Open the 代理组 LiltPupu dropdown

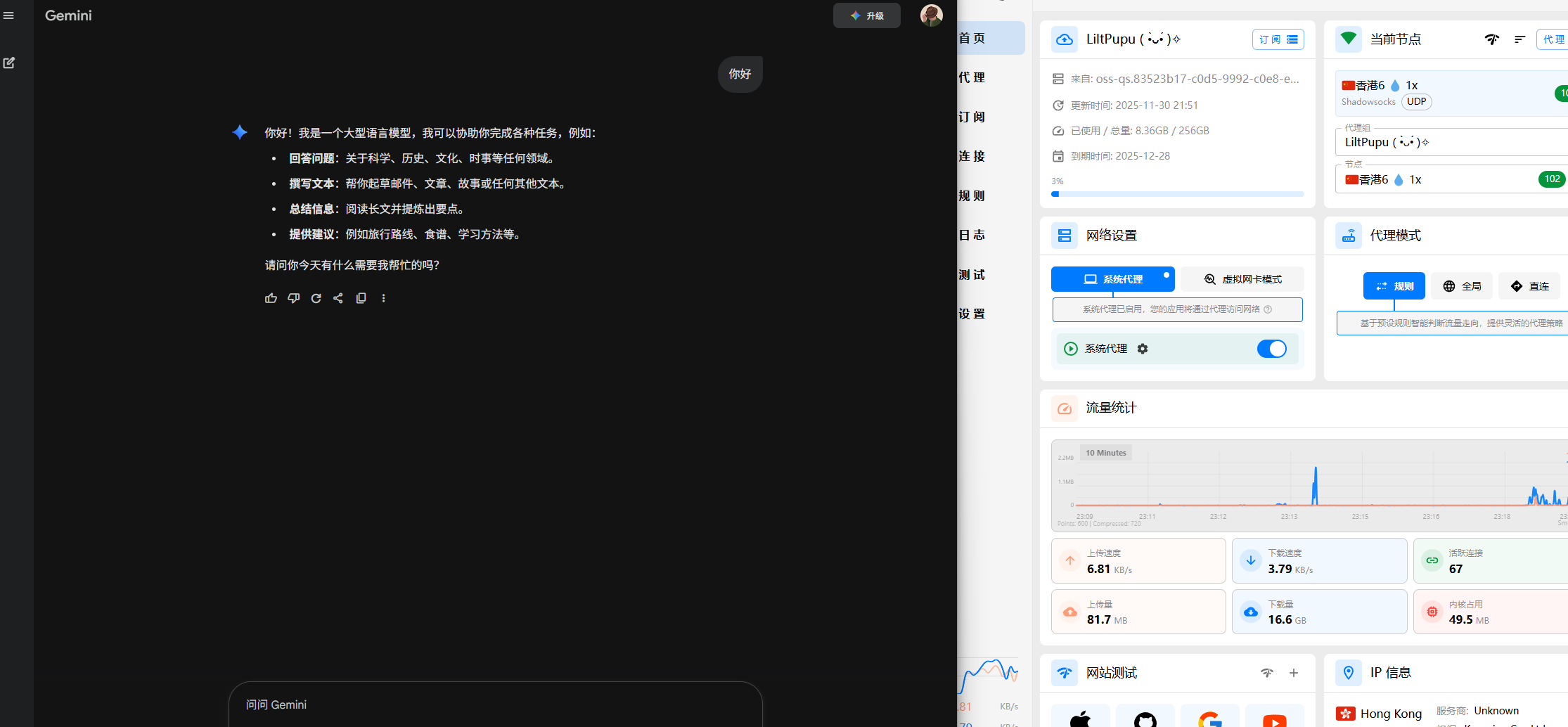pyautogui.click(x=1448, y=142)
